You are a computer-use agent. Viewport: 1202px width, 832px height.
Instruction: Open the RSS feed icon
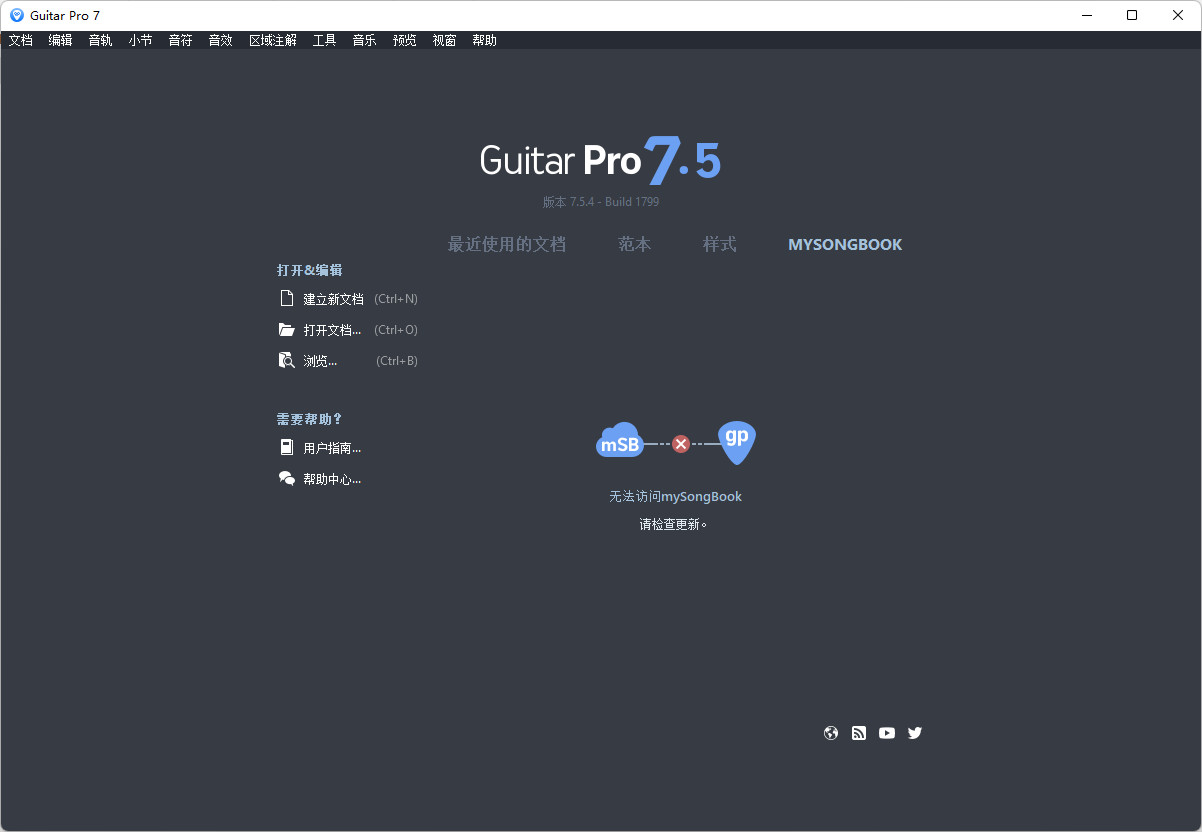pos(859,733)
